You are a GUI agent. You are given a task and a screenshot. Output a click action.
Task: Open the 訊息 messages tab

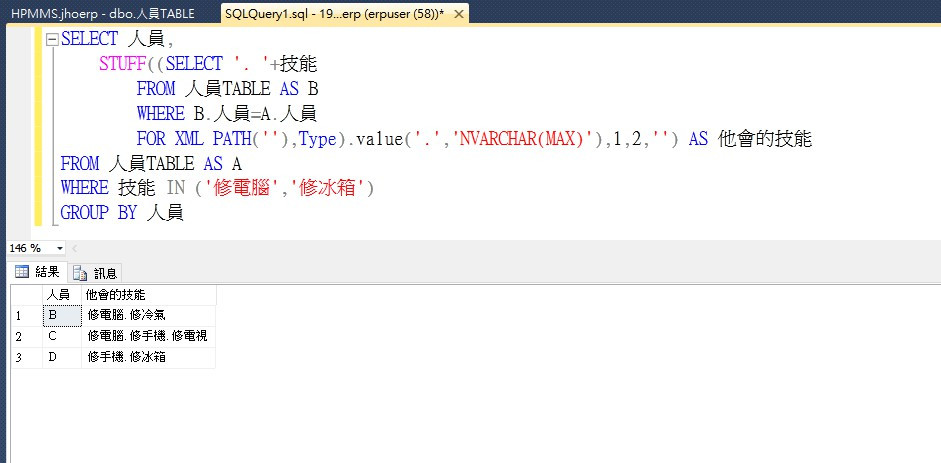click(95, 273)
